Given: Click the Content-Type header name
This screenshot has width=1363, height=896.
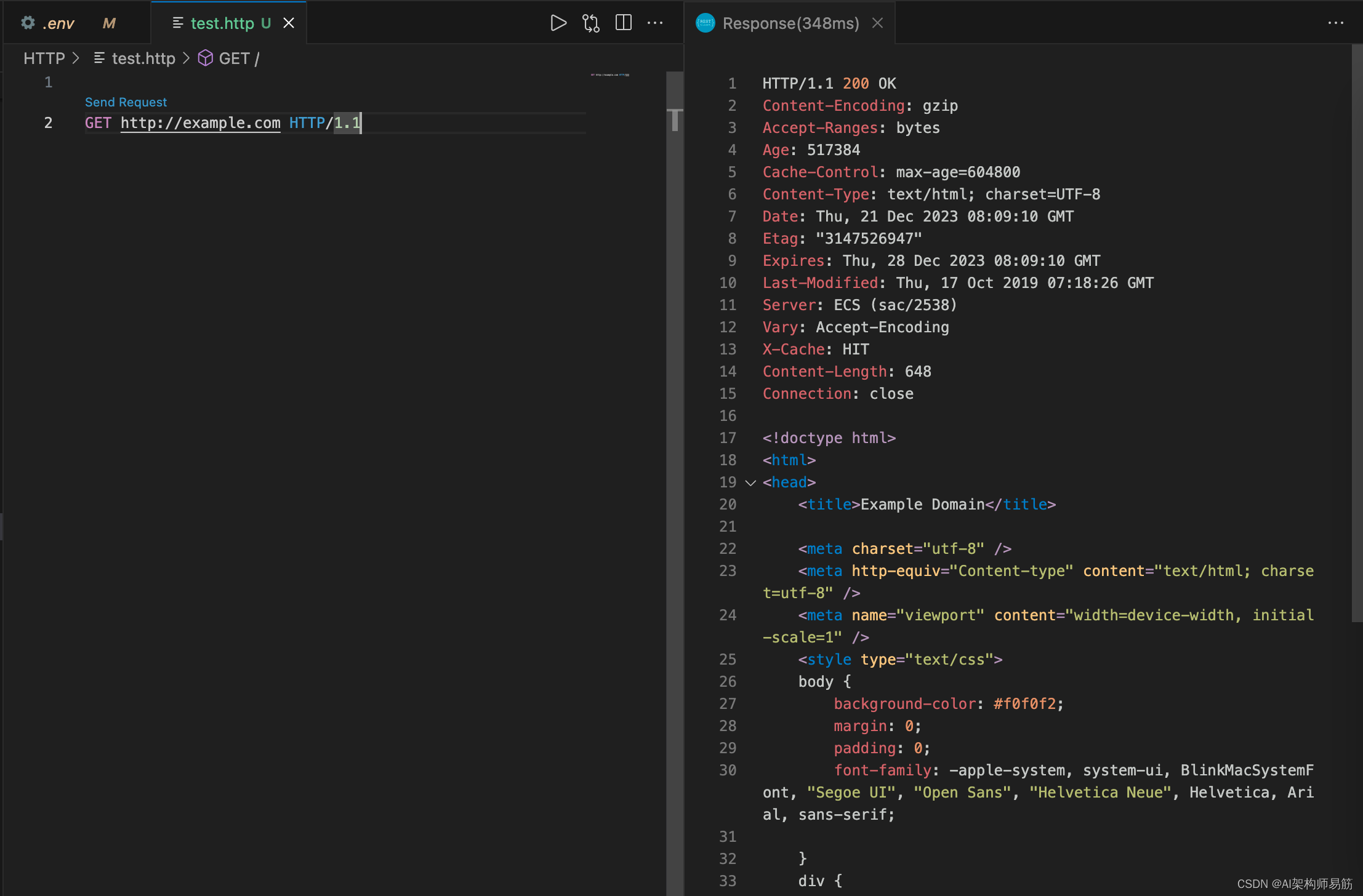Looking at the screenshot, I should tap(816, 194).
